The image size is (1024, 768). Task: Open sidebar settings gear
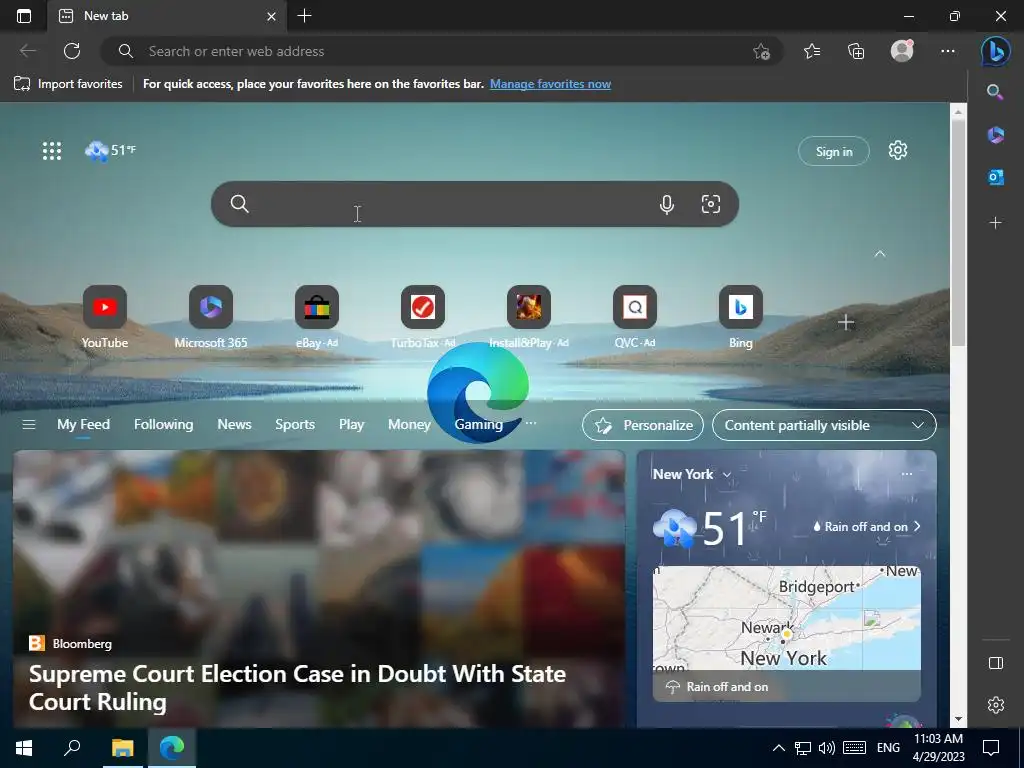pos(995,705)
